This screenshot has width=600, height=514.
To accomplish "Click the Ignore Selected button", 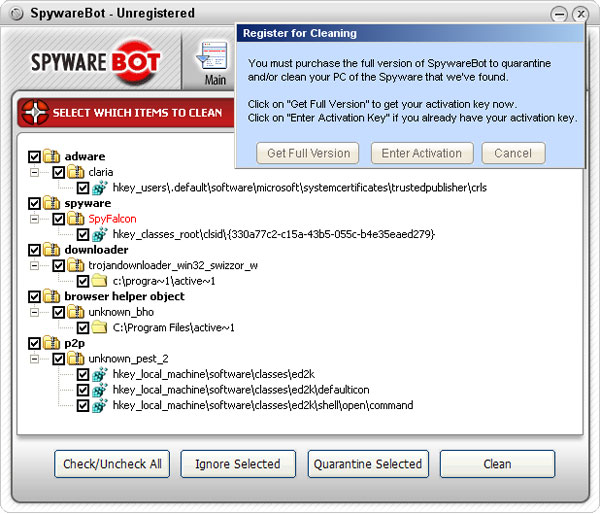I will [x=238, y=464].
